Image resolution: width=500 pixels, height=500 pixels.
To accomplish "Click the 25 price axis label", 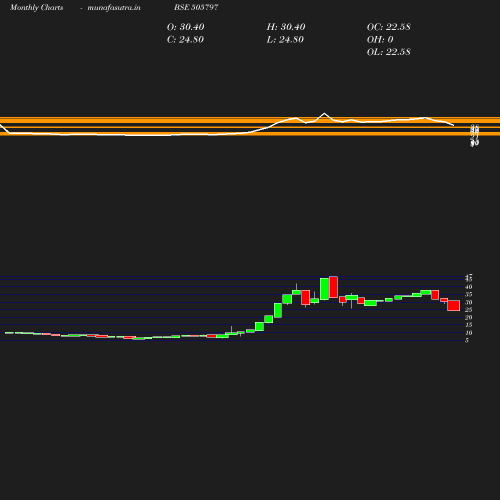I will pyautogui.click(x=469, y=310).
